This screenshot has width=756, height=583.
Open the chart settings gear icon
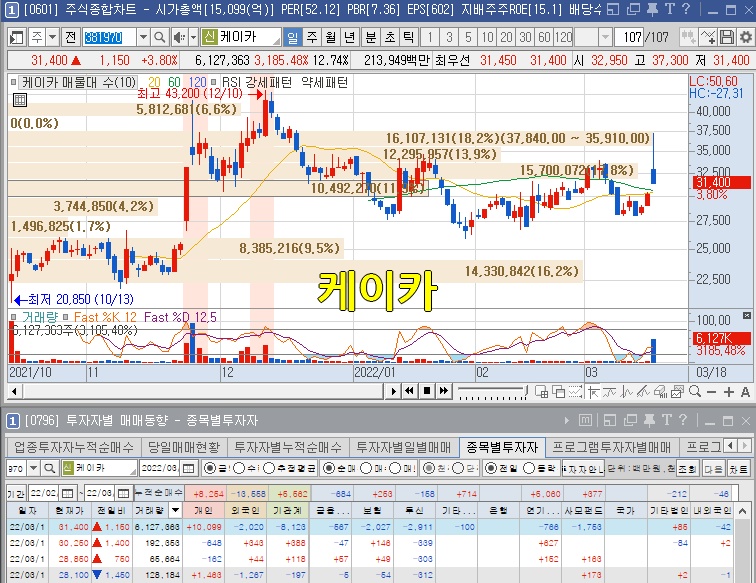click(745, 37)
